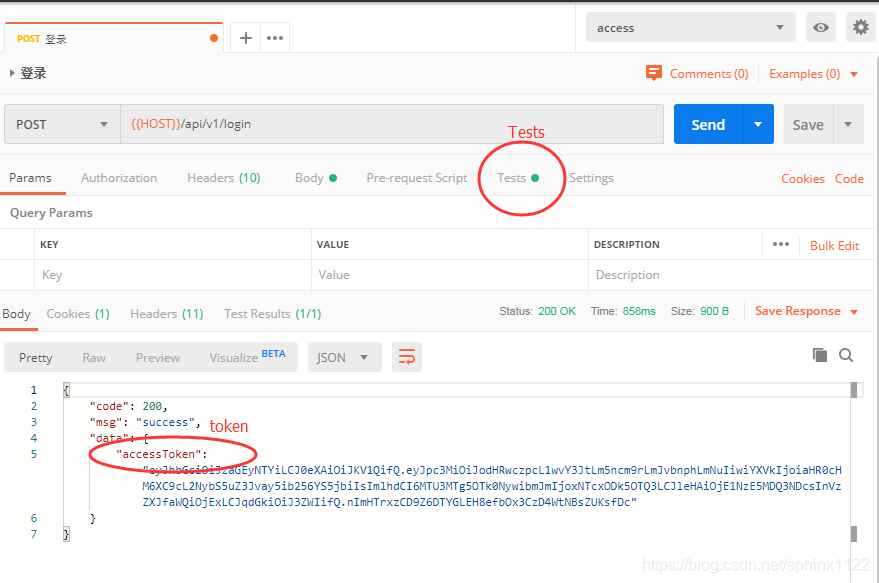Switch to the Authorization tab
The height and width of the screenshot is (583, 879).
tap(119, 178)
